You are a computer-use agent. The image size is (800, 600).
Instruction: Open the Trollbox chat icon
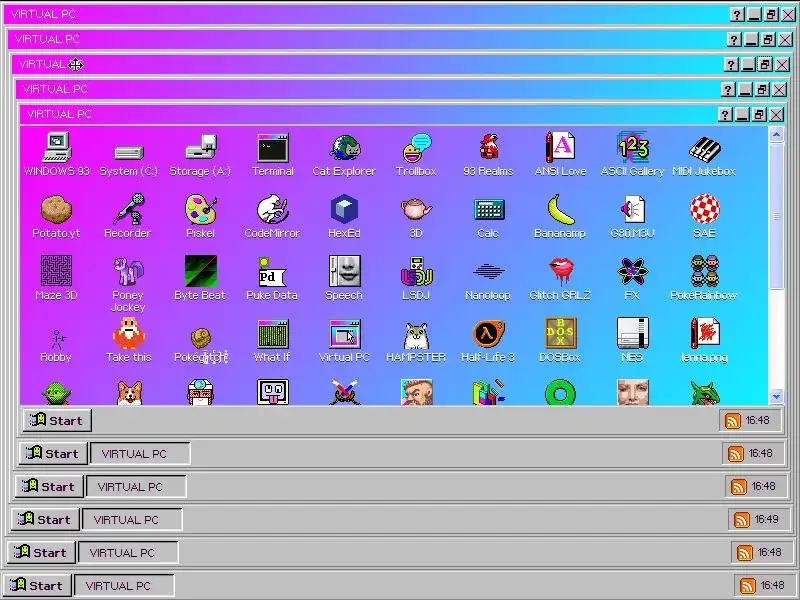coord(416,147)
